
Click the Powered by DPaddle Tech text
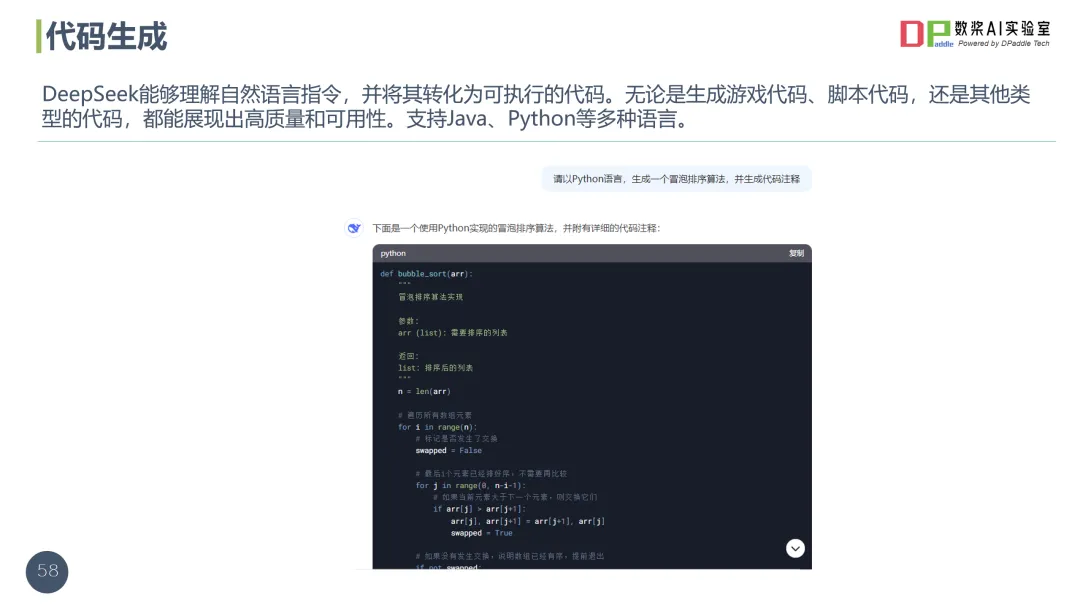click(1004, 43)
